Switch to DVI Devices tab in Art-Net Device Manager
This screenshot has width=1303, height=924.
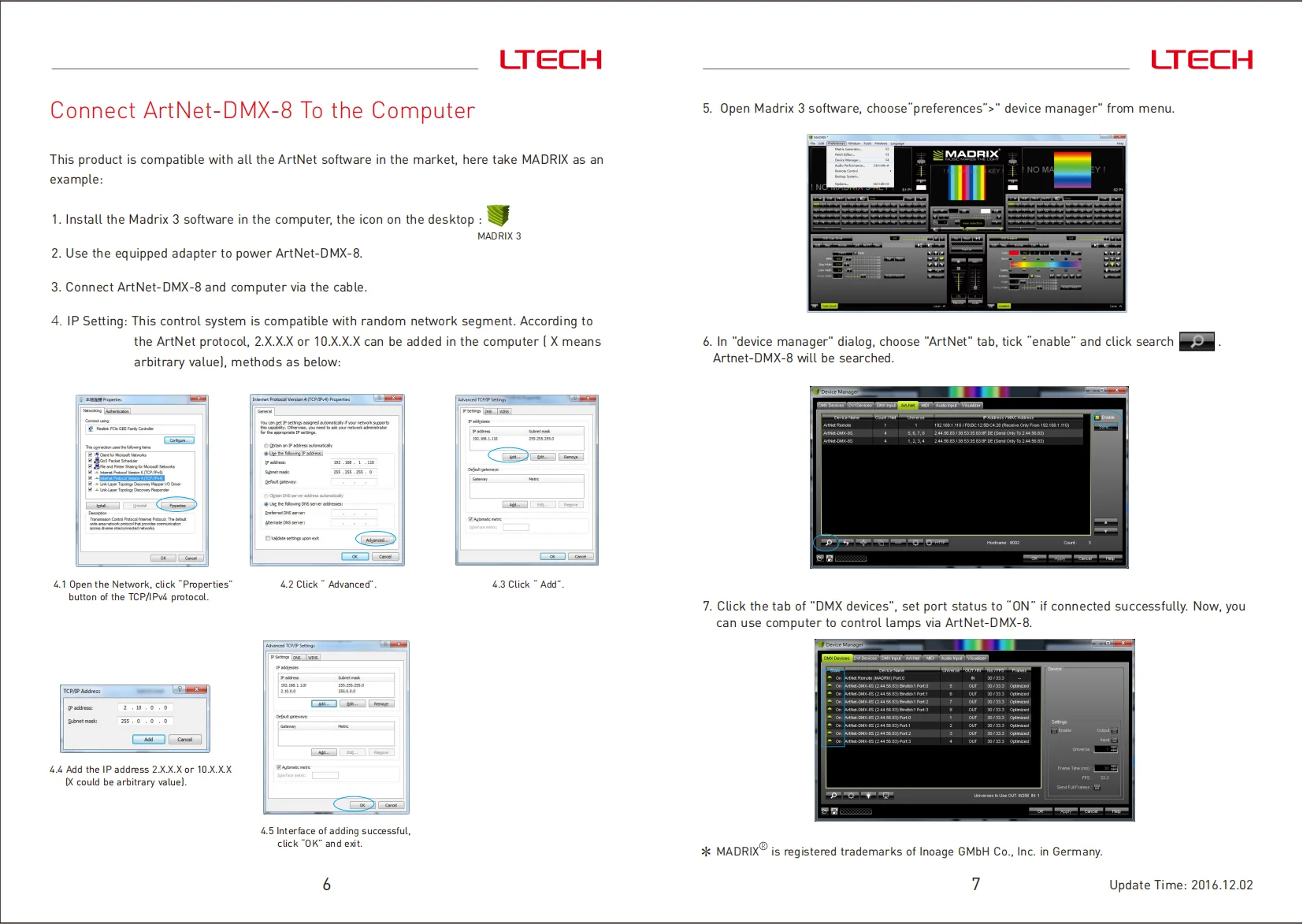859,406
